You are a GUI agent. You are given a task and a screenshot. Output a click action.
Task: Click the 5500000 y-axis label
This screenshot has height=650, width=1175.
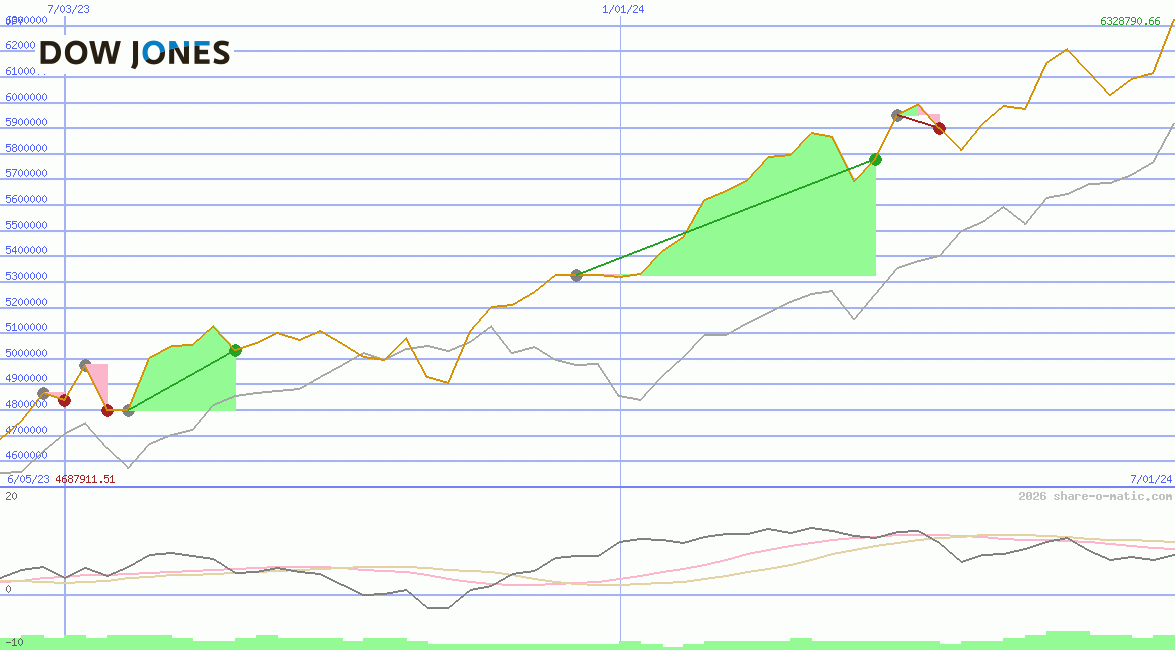coord(26,225)
